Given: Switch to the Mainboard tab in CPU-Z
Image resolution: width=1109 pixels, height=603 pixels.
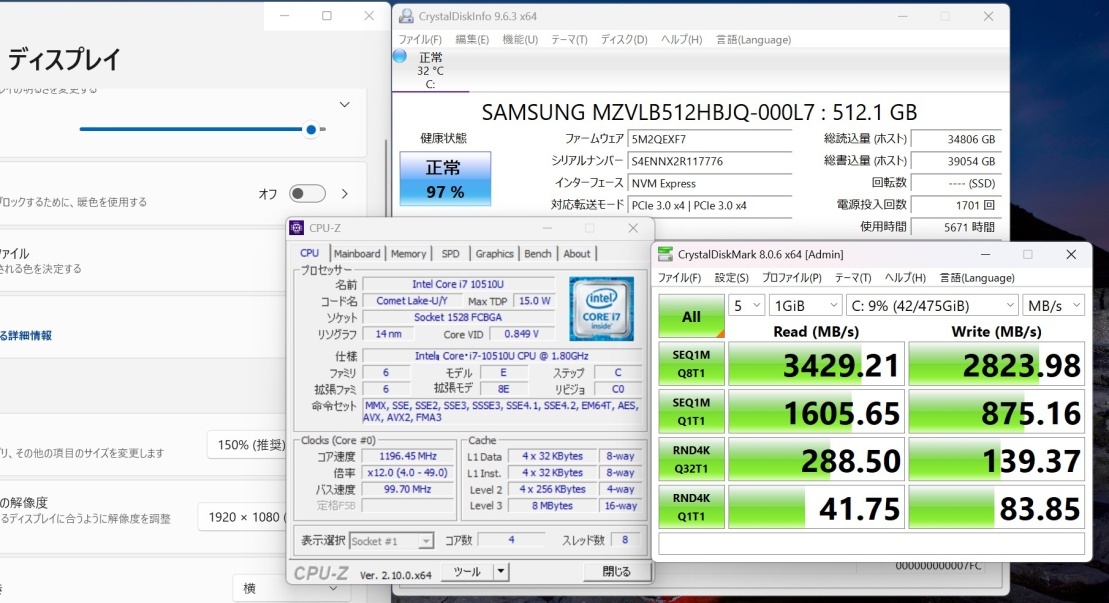Looking at the screenshot, I should pyautogui.click(x=357, y=254).
